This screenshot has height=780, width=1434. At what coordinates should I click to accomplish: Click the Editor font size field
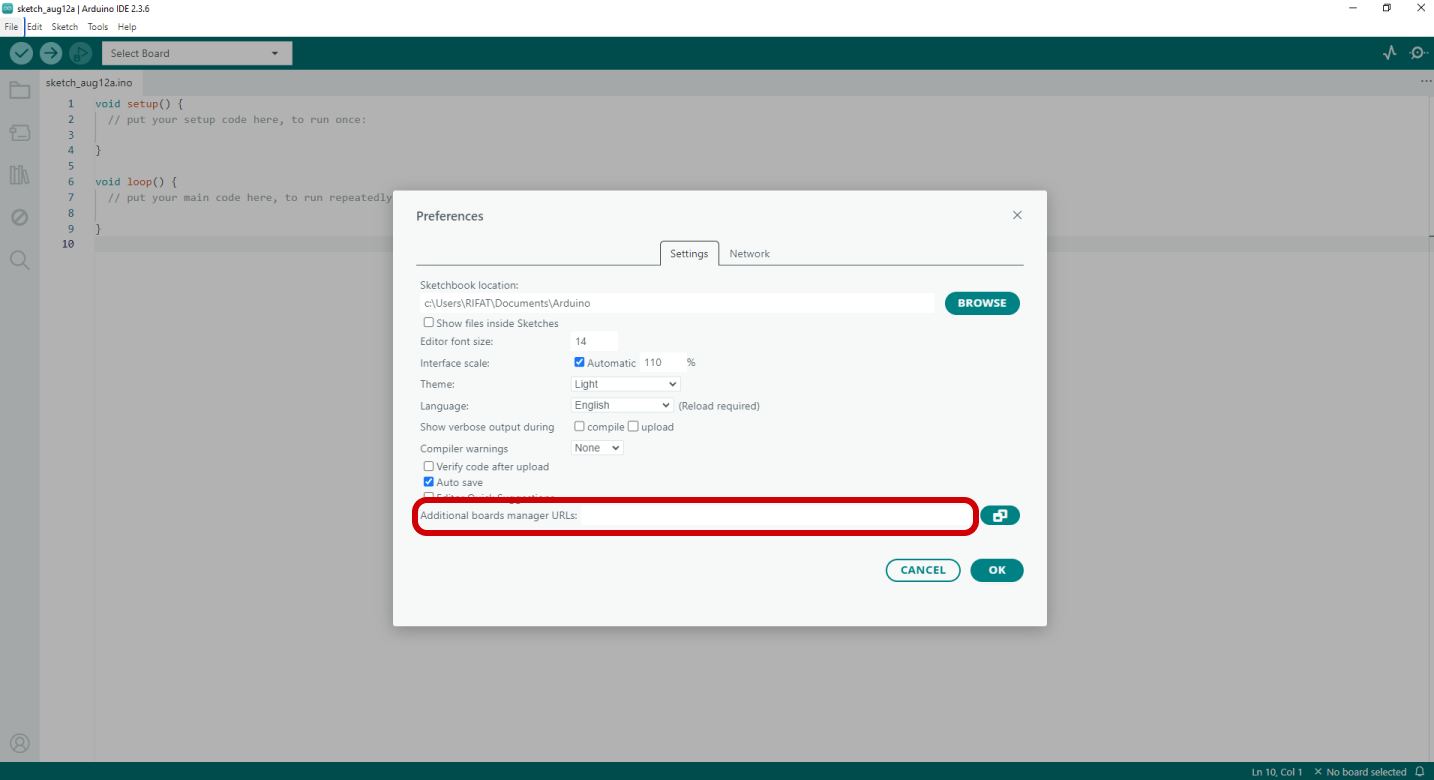594,342
